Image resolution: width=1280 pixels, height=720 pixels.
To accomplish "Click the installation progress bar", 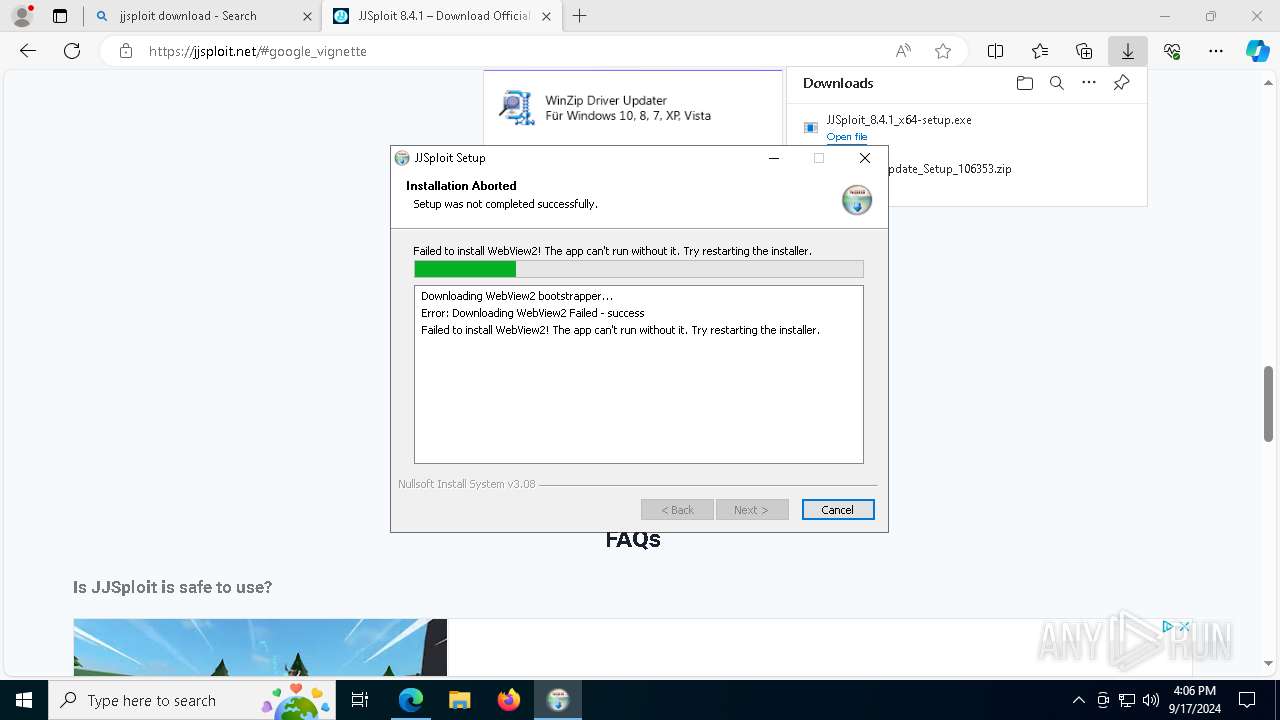I will coord(639,269).
